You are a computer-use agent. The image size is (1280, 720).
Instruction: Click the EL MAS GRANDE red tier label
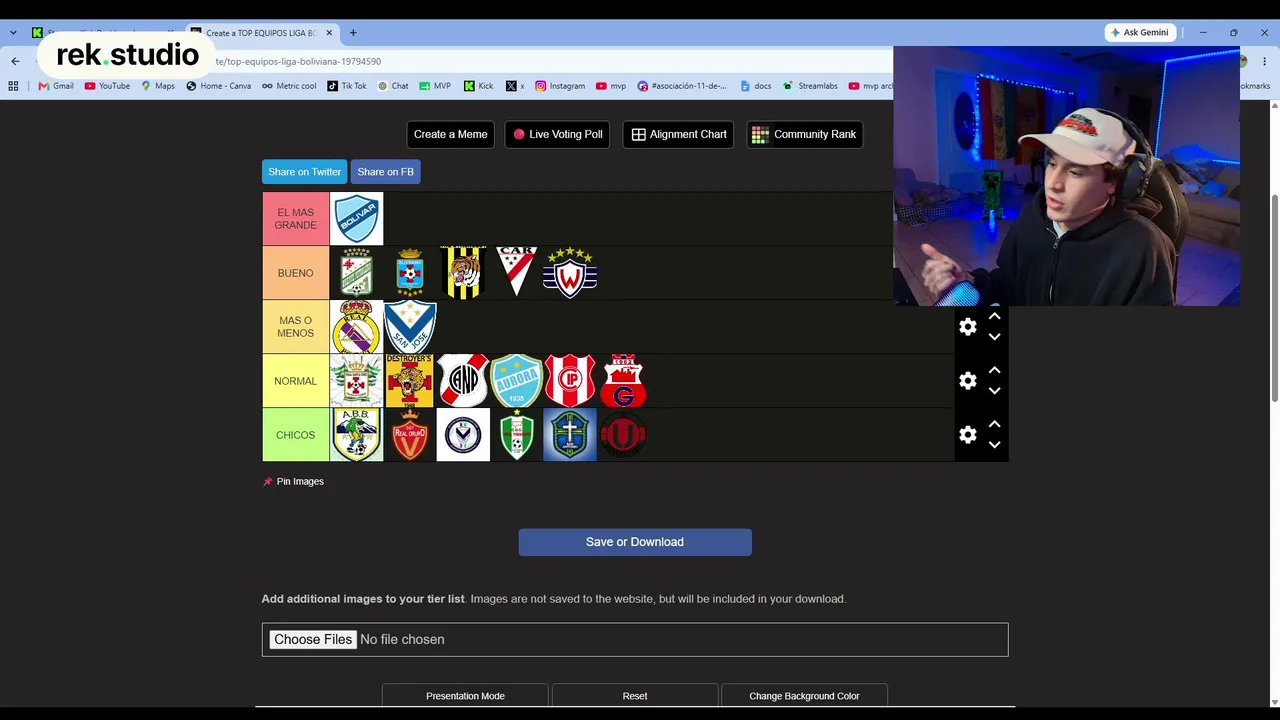coord(296,219)
